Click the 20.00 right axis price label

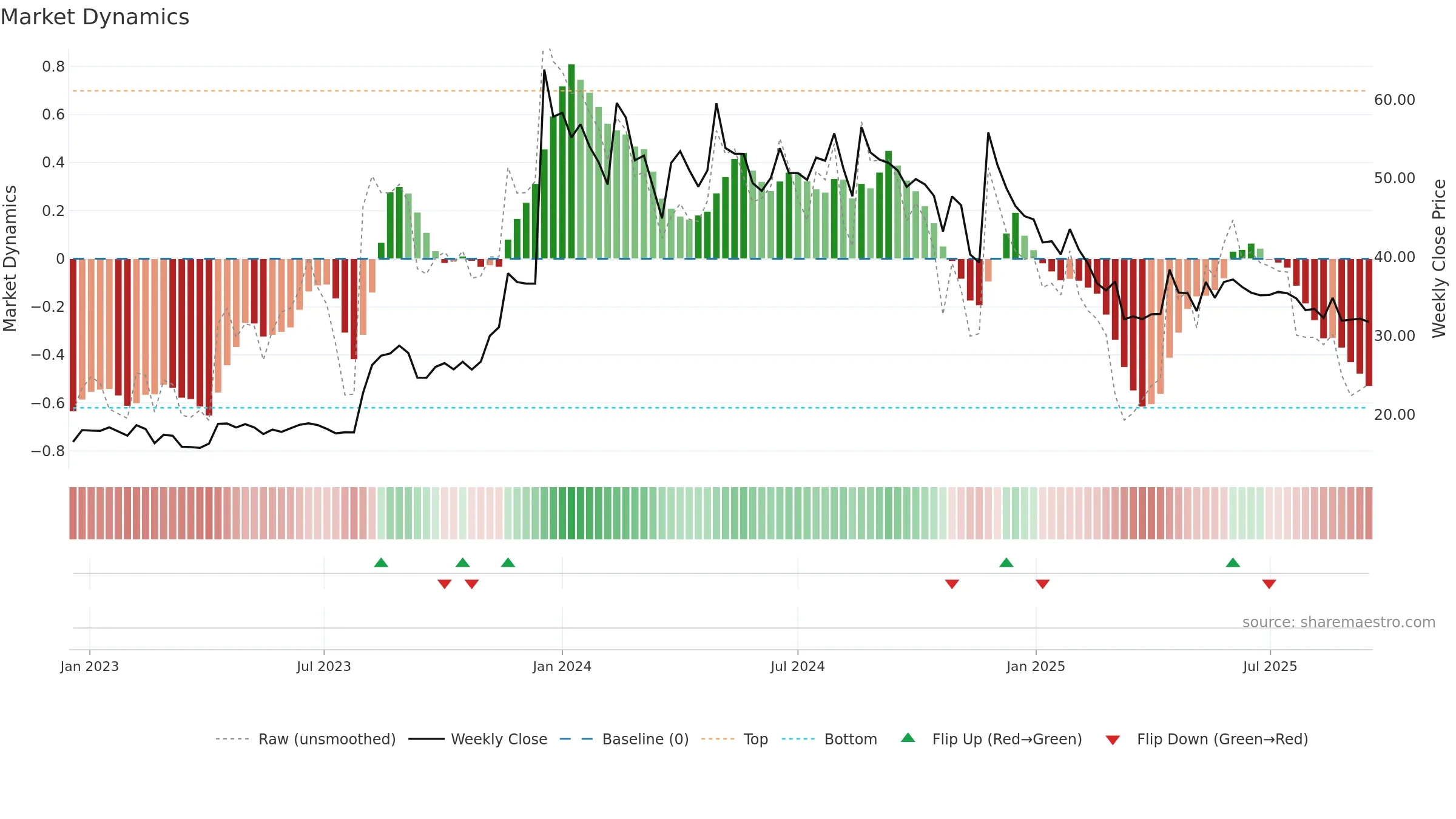1395,414
